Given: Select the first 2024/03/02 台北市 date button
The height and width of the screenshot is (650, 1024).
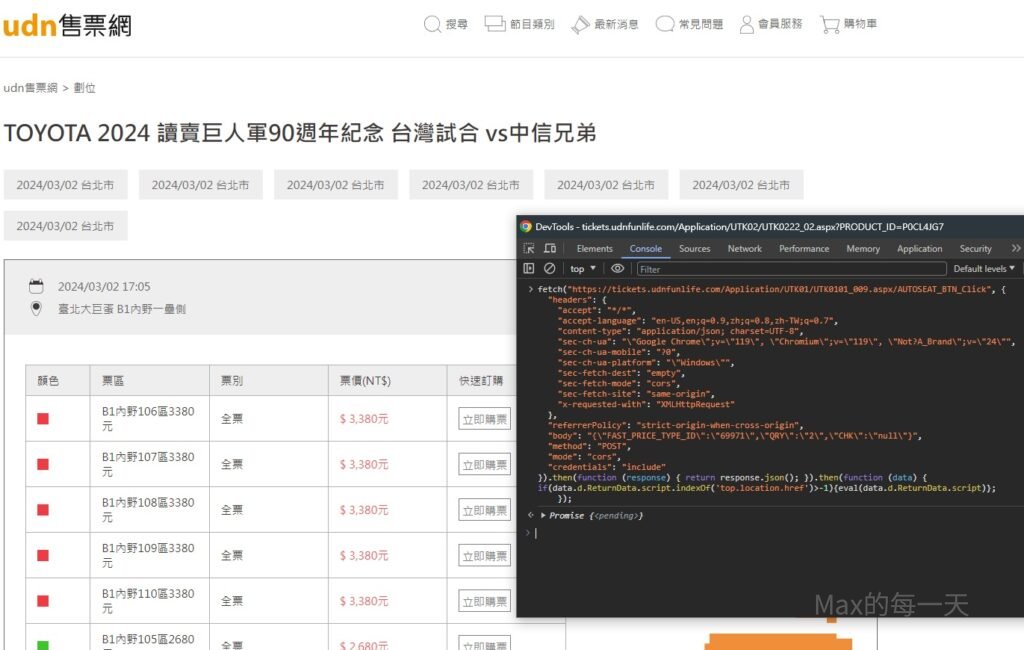Looking at the screenshot, I should coord(65,185).
